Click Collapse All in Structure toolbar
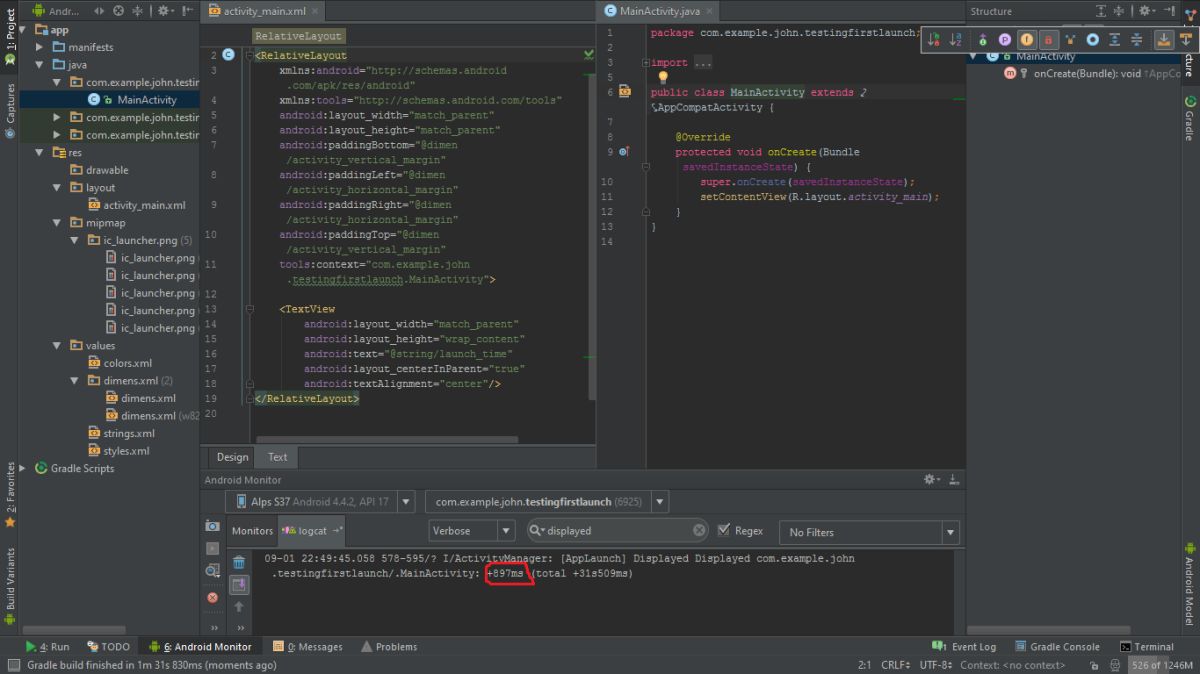 (x=1136, y=39)
